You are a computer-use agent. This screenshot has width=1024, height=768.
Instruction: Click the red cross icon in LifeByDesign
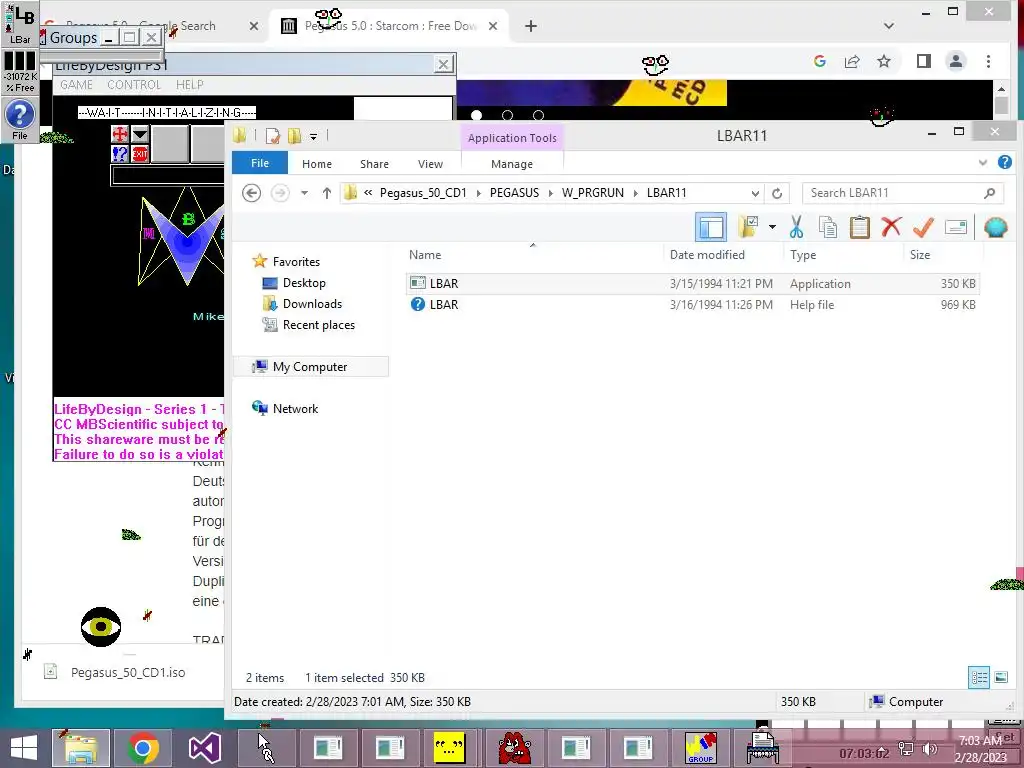(x=120, y=135)
